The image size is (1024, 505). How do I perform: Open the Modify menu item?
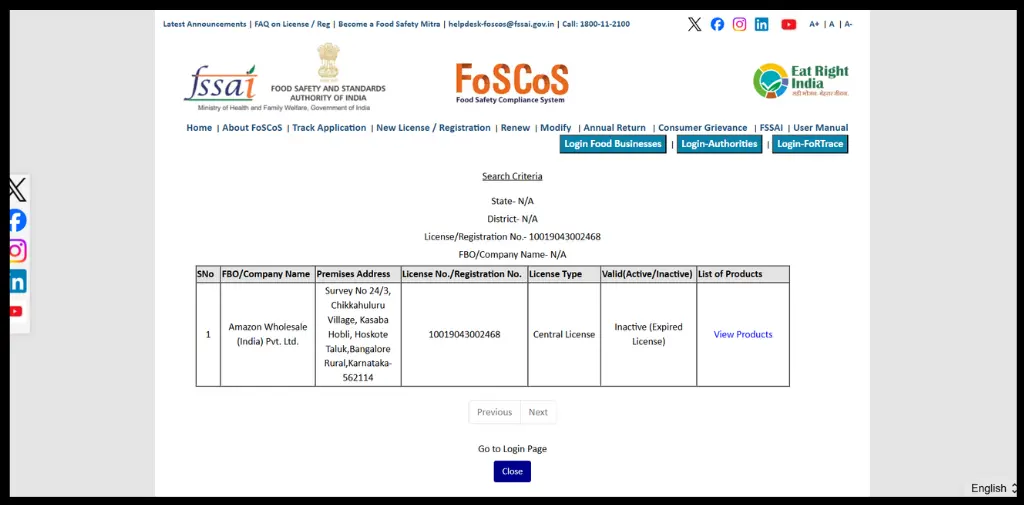click(556, 128)
